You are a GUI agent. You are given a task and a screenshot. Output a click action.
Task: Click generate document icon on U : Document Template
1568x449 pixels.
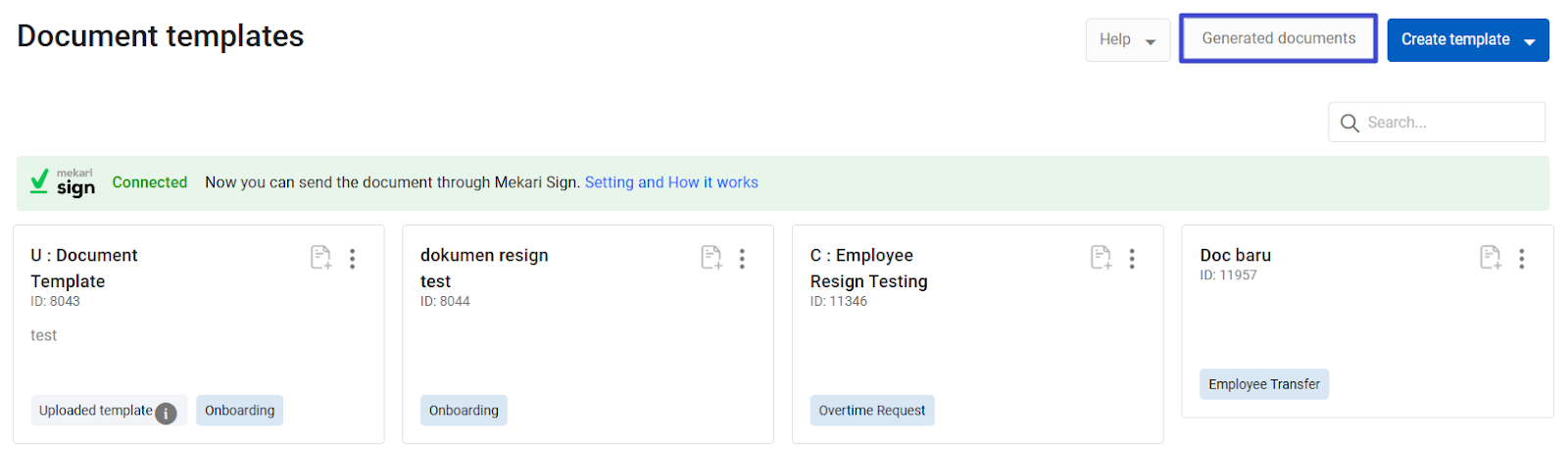[x=320, y=258]
